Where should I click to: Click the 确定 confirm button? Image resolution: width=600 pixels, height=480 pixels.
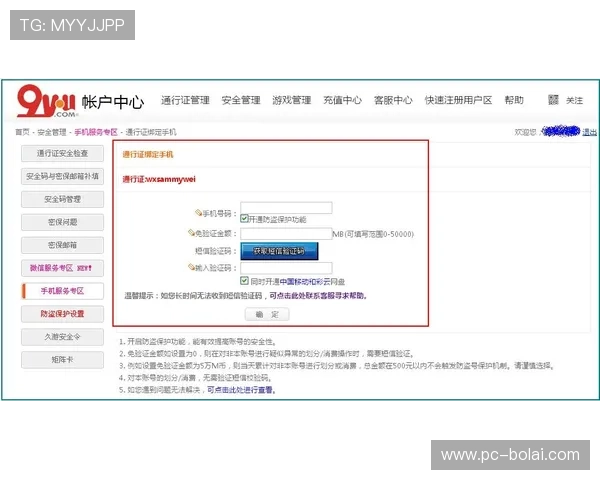[267, 314]
